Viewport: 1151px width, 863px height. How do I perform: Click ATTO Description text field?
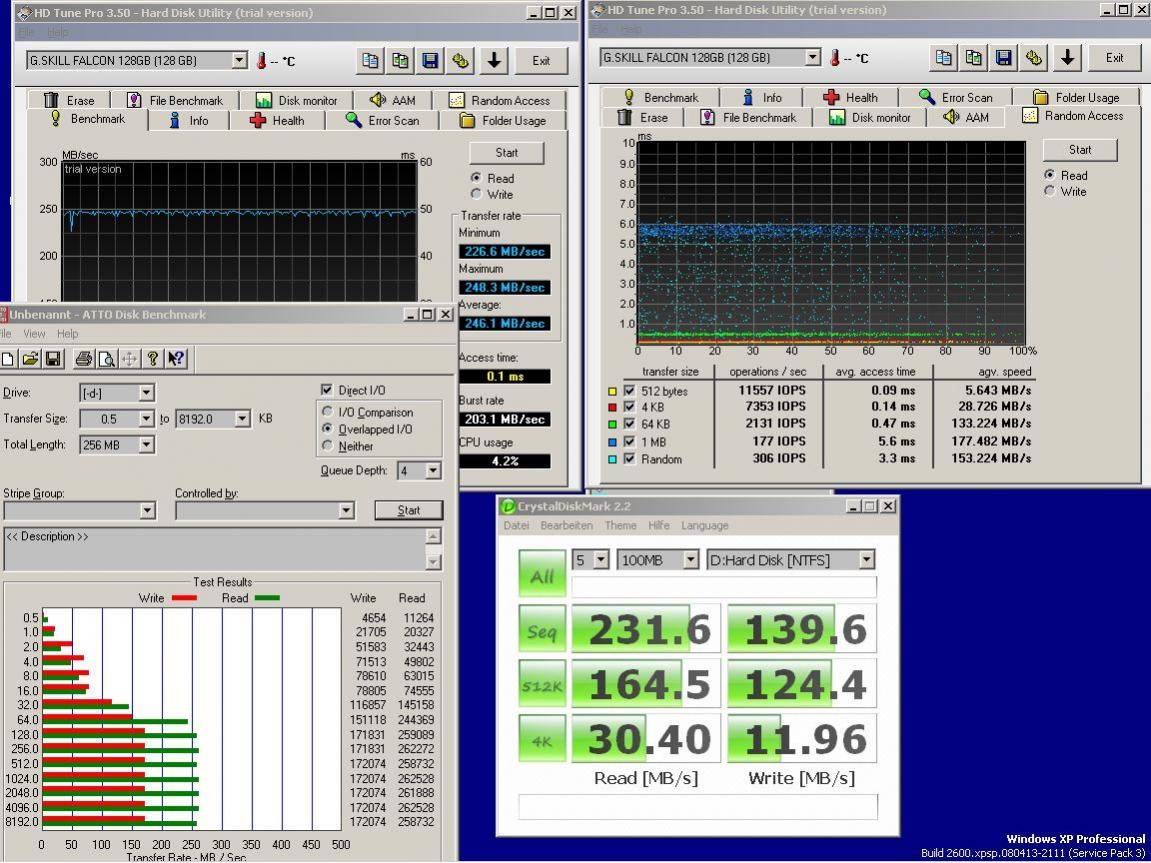(214, 549)
